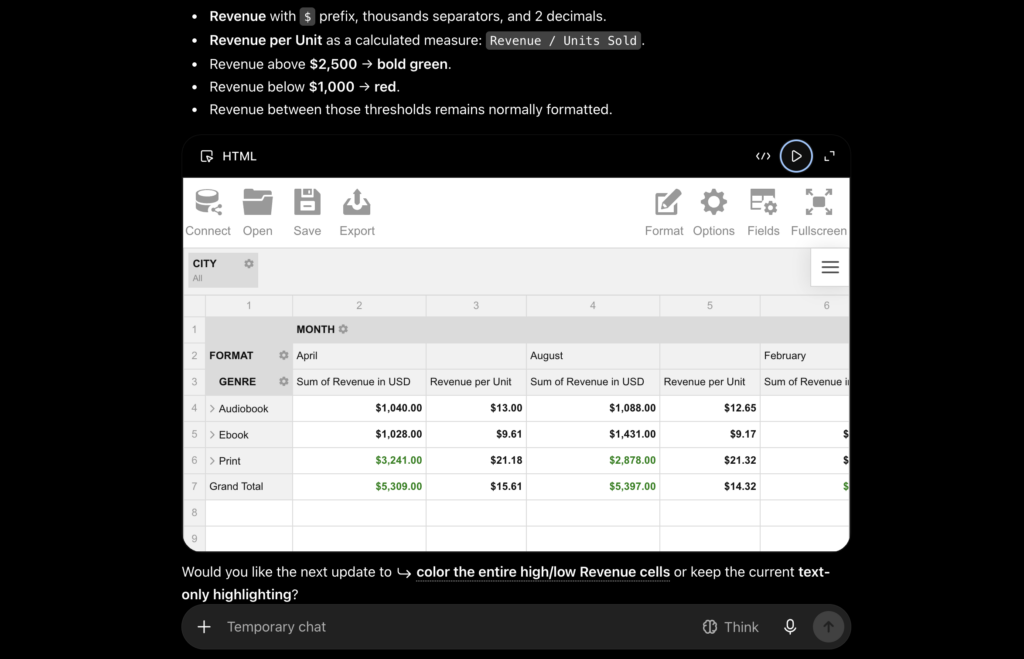Expand the HTML block to full view
This screenshot has width=1024, height=659.
point(829,156)
